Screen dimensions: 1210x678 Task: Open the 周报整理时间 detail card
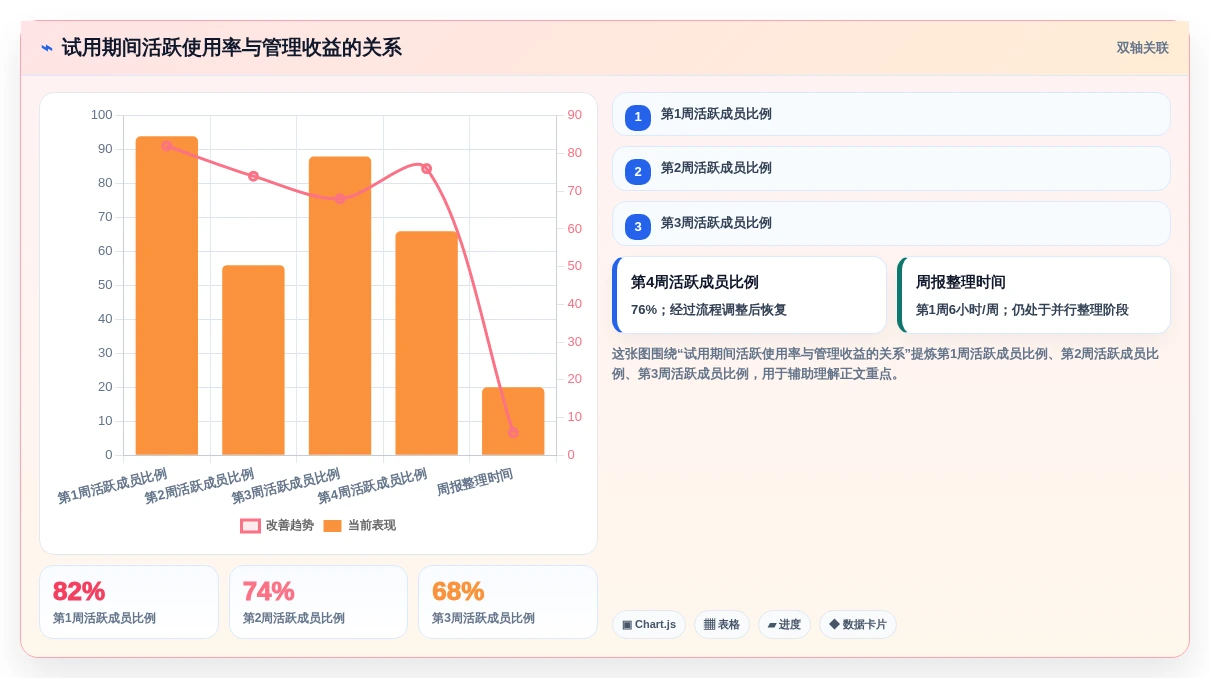pos(1034,295)
